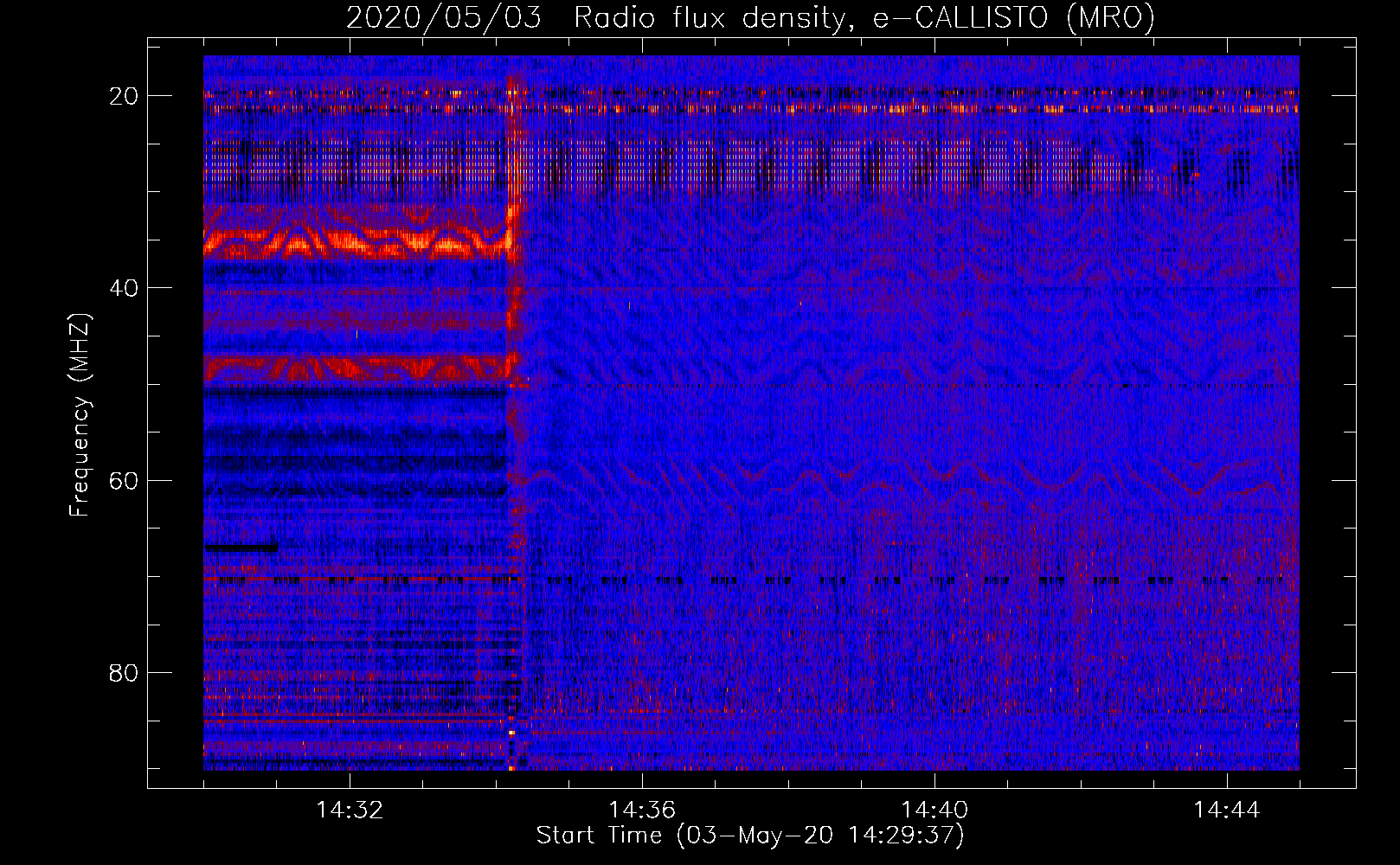The width and height of the screenshot is (1400, 865).
Task: Click the '14:44' time tick label
Action: tap(1227, 811)
